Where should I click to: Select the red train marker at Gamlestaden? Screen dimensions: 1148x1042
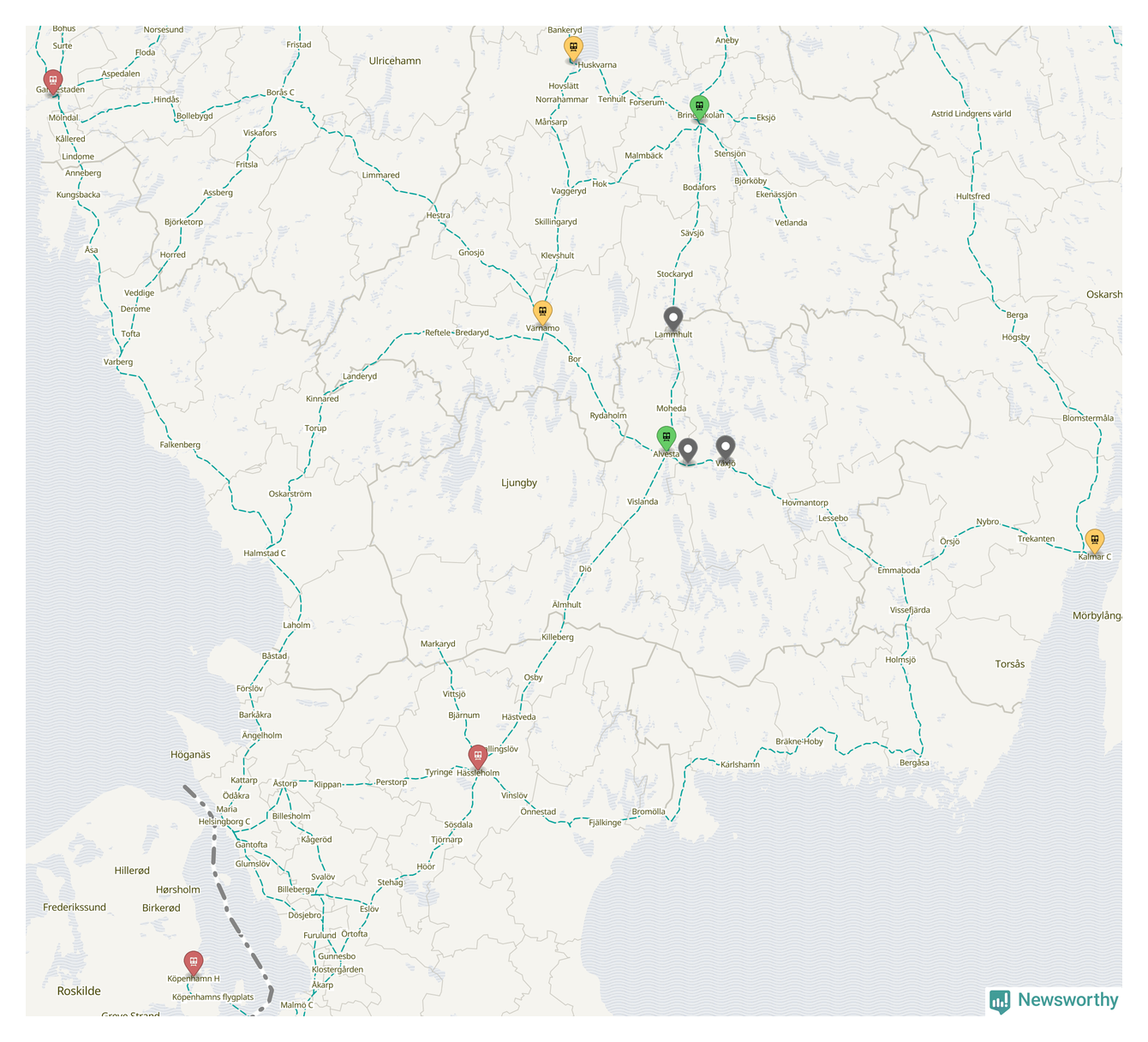pyautogui.click(x=53, y=81)
